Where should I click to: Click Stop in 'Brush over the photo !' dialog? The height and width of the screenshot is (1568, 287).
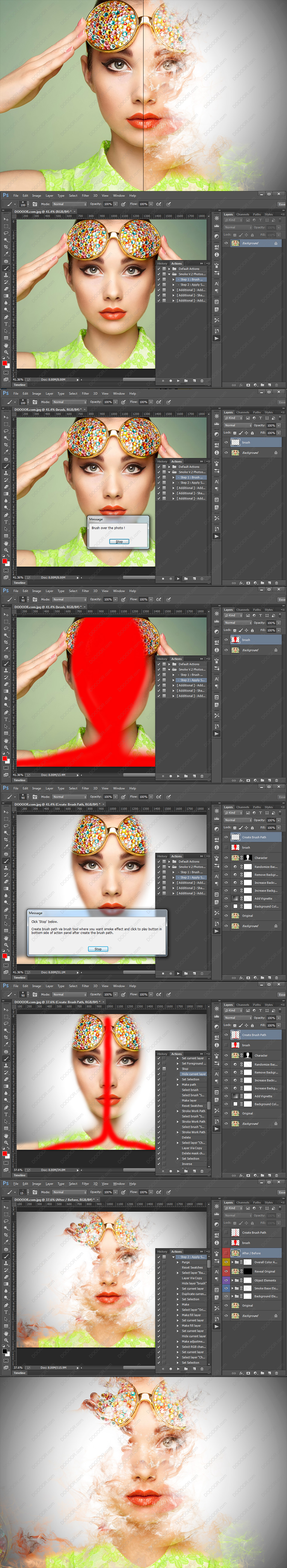[x=119, y=541]
